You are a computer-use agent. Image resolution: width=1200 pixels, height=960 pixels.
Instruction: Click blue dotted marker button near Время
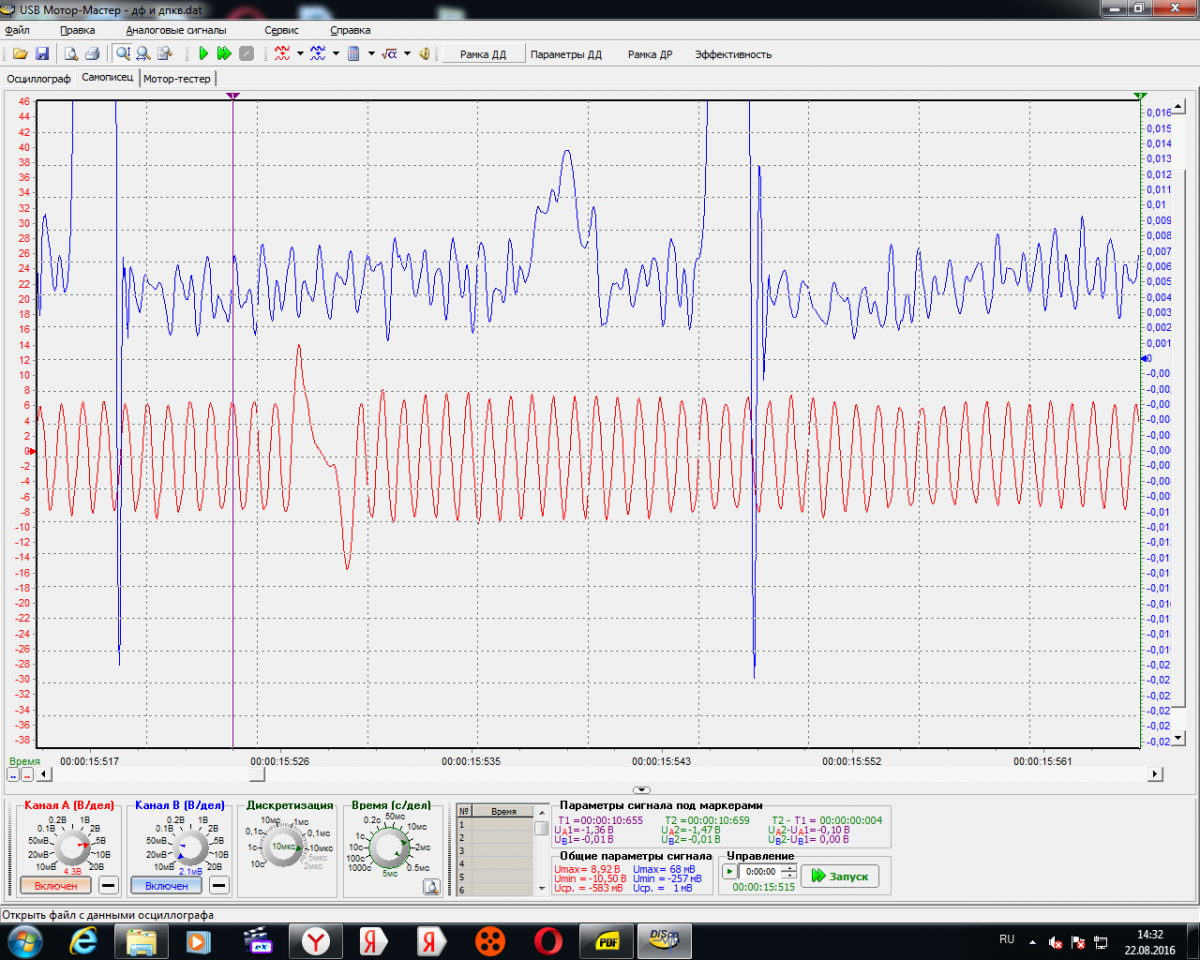point(14,775)
